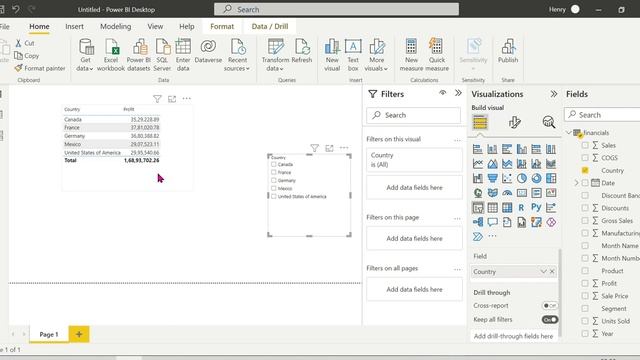Image resolution: width=640 pixels, height=360 pixels.
Task: Open the Data / Drill ribbon tab
Action: point(270,26)
